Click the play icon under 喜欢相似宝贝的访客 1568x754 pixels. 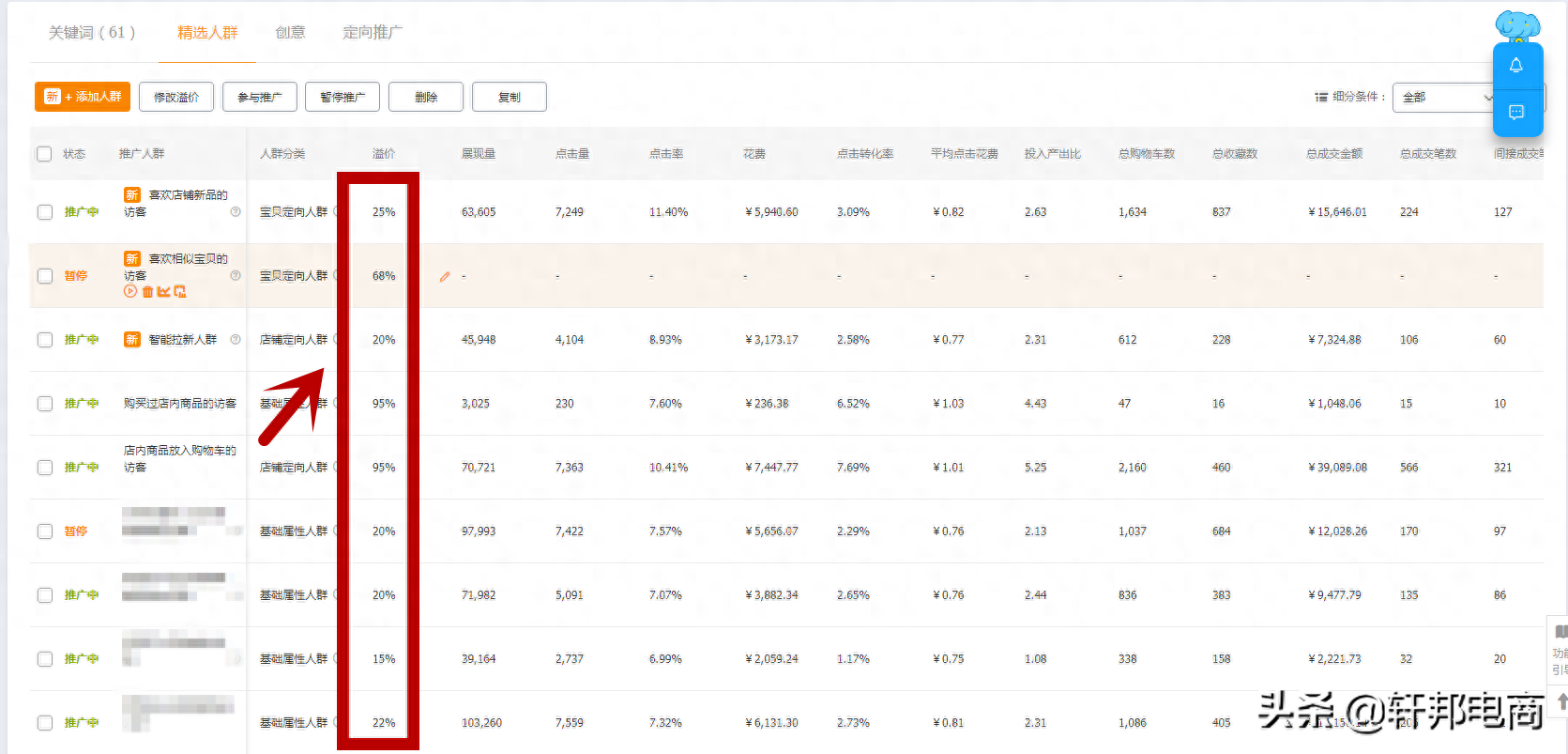point(130,292)
